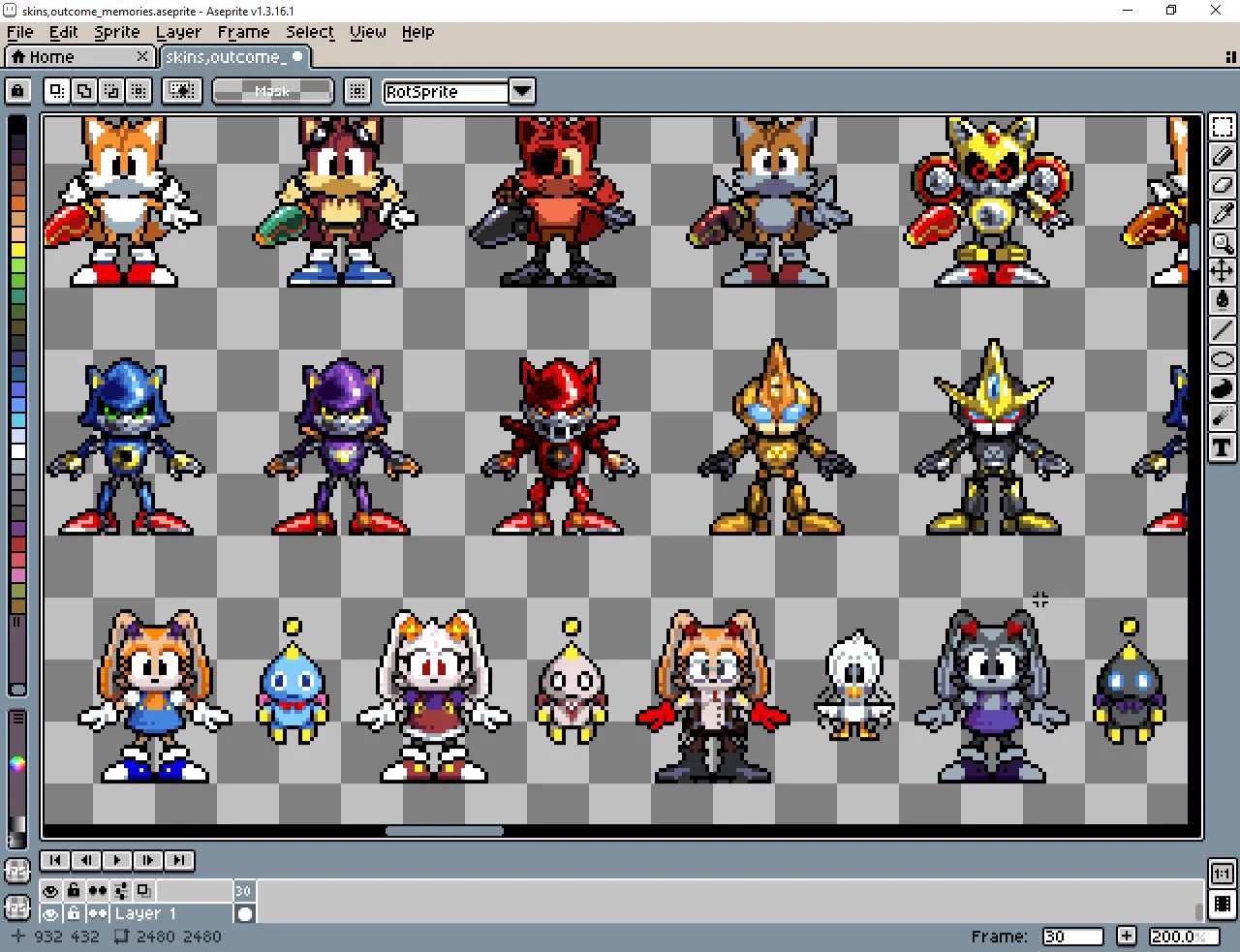Open the Sprite menu
Image resolution: width=1240 pixels, height=952 pixels.
click(x=116, y=32)
